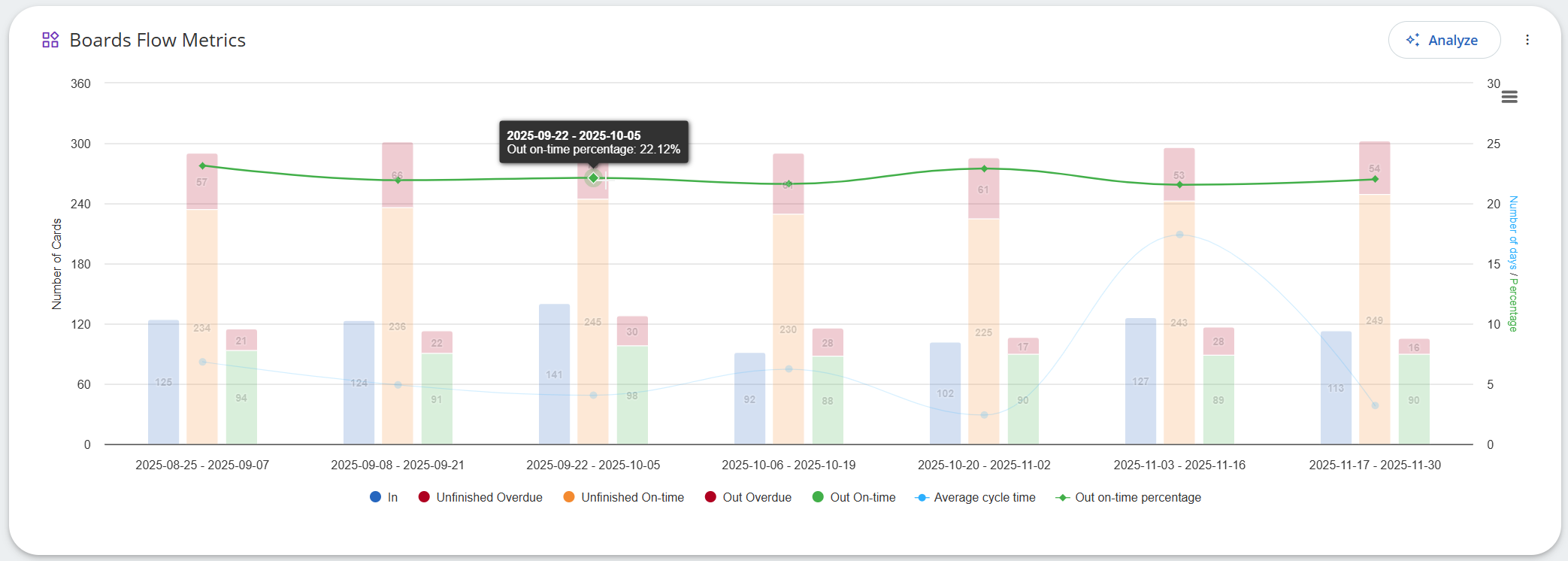Click the 'Out On-time' green legend dot
The image size is (1568, 561).
819,498
